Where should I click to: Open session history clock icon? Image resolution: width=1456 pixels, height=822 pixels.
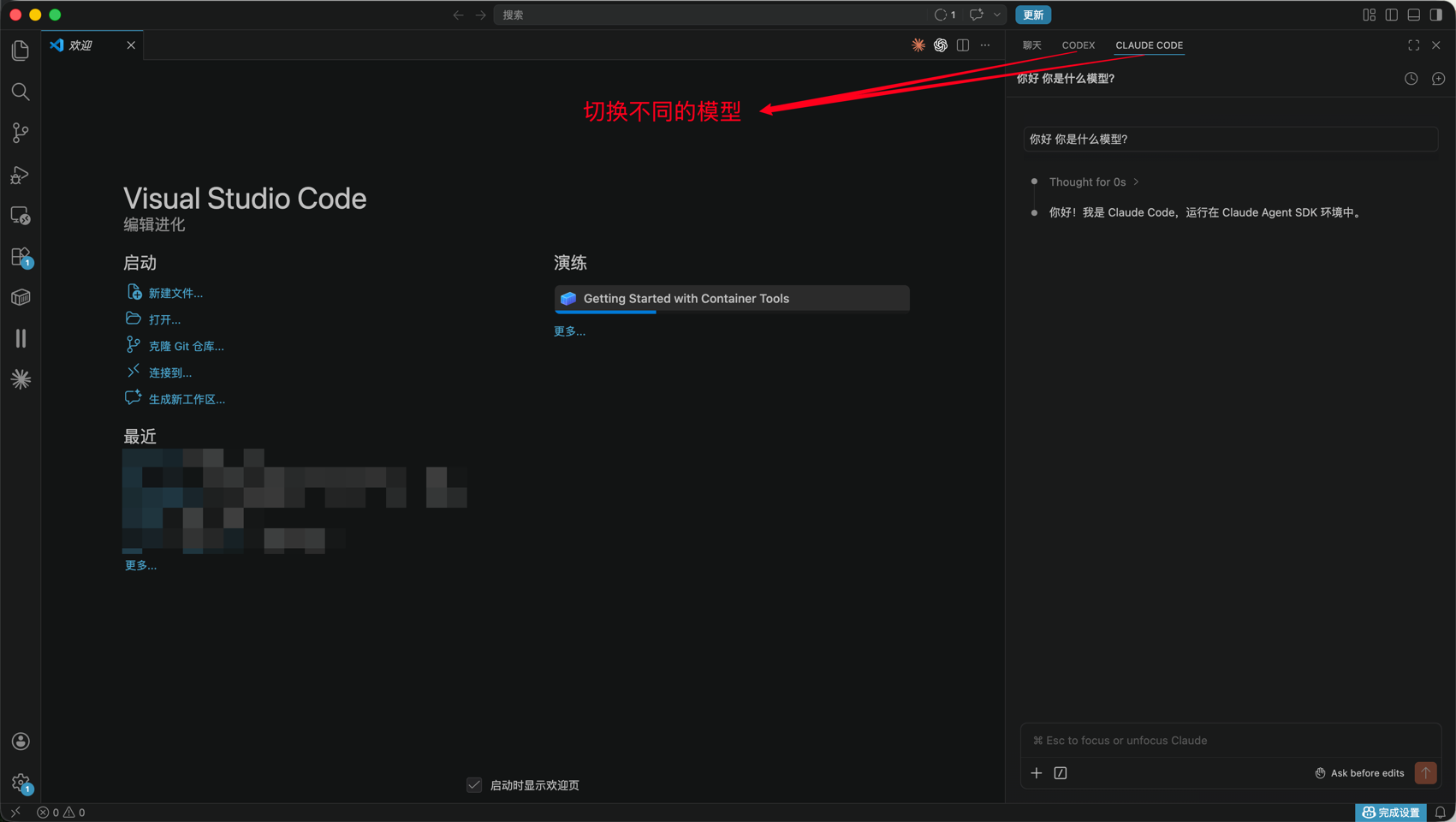coord(1411,79)
